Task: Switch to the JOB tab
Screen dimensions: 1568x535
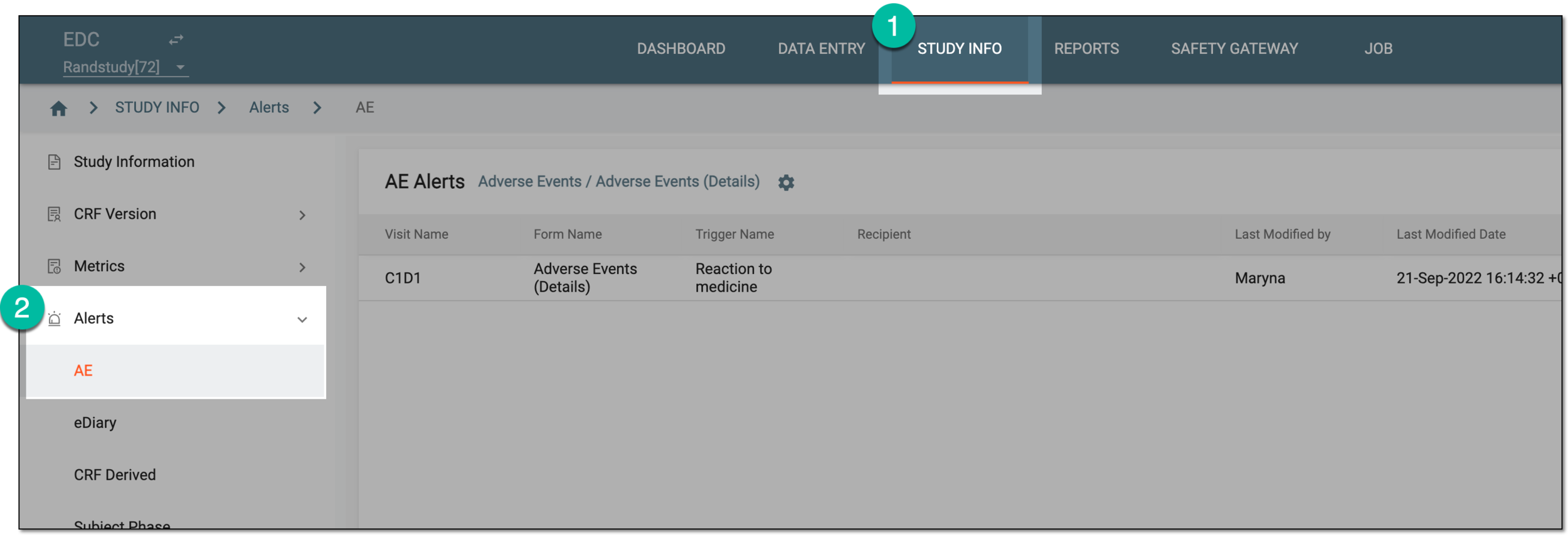Action: point(1379,49)
